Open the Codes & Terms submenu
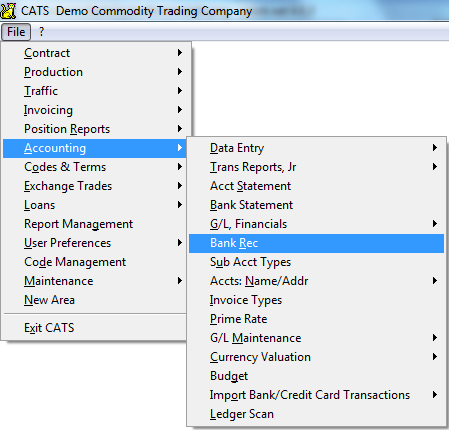 pyautogui.click(x=94, y=167)
